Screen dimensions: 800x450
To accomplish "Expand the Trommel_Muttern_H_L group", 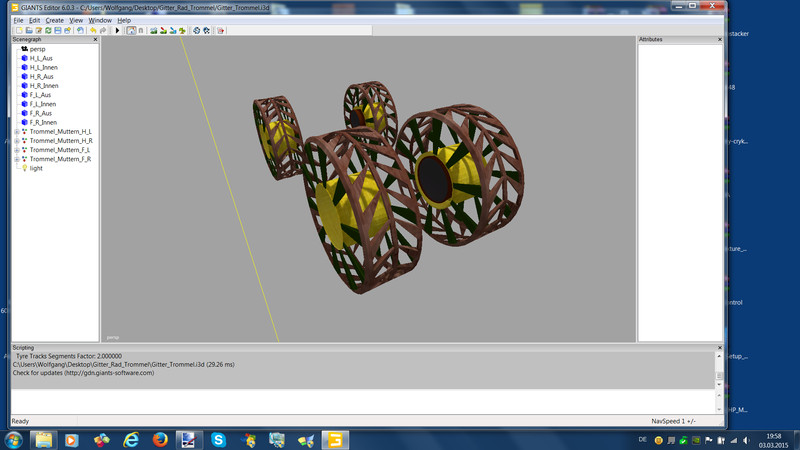I will click(17, 132).
